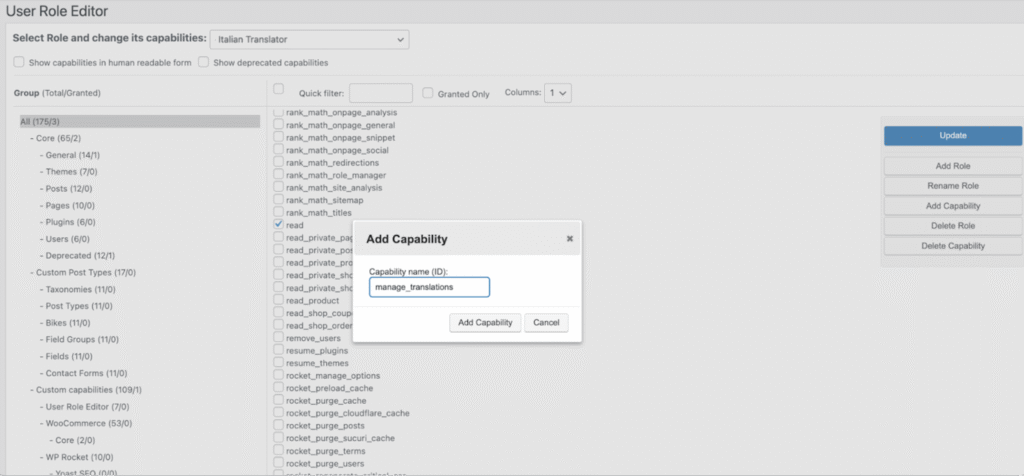Check resume_plugins capability
This screenshot has height=476, width=1024.
[x=278, y=350]
